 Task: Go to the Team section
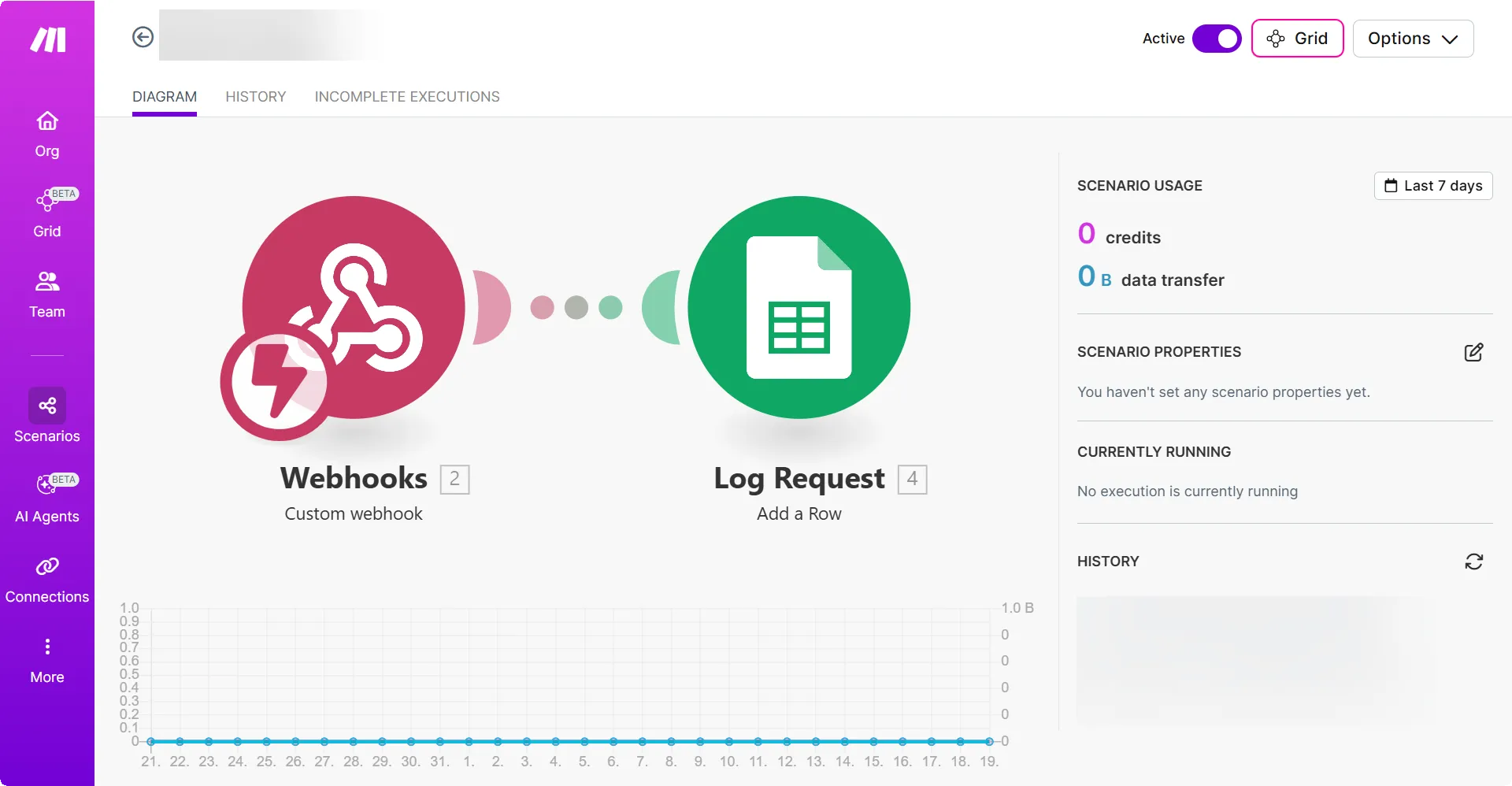tap(47, 295)
